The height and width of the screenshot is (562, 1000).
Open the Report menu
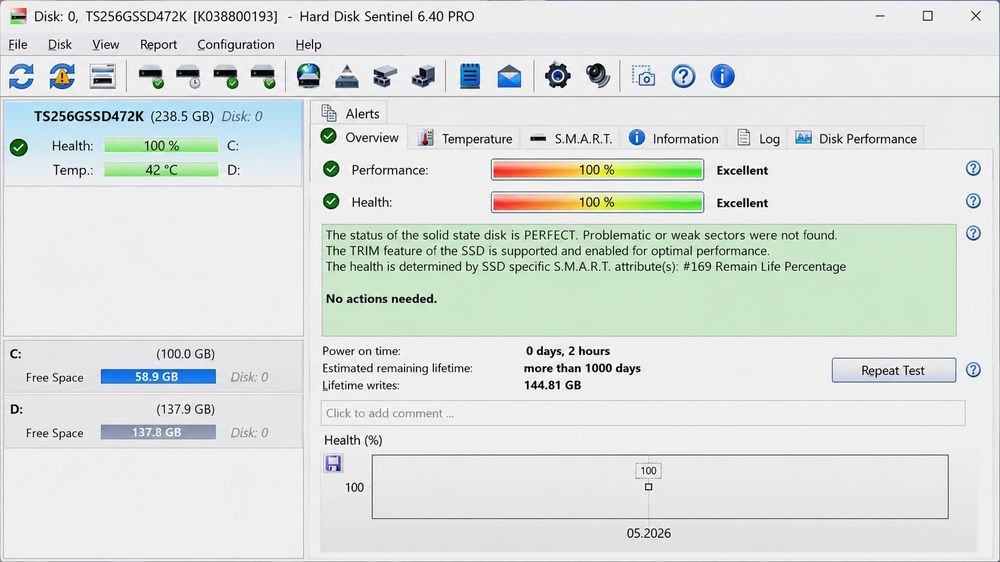pos(158,45)
